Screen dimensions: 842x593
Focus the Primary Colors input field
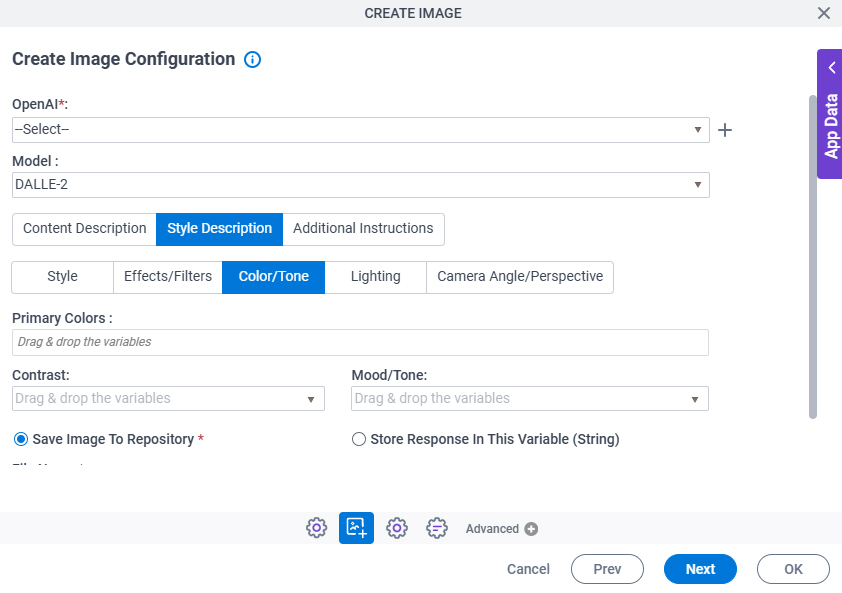[x=360, y=342]
